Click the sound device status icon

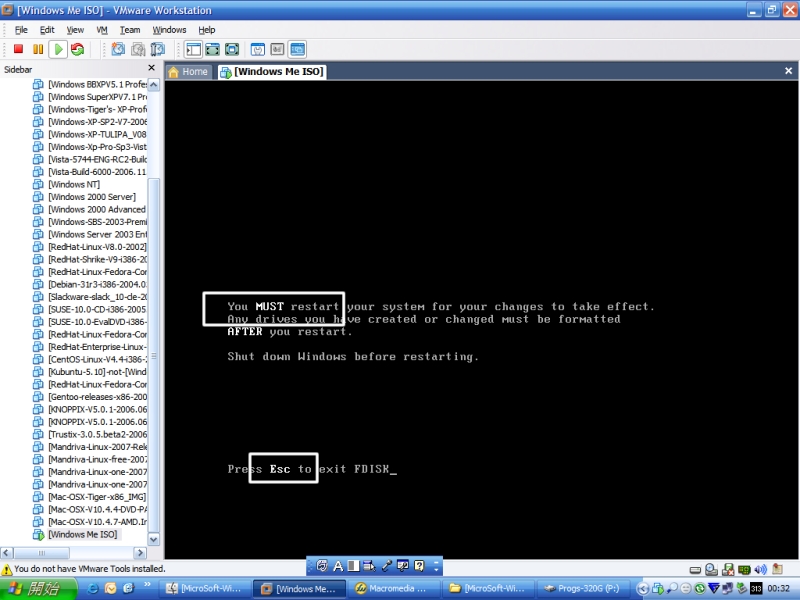[761, 569]
